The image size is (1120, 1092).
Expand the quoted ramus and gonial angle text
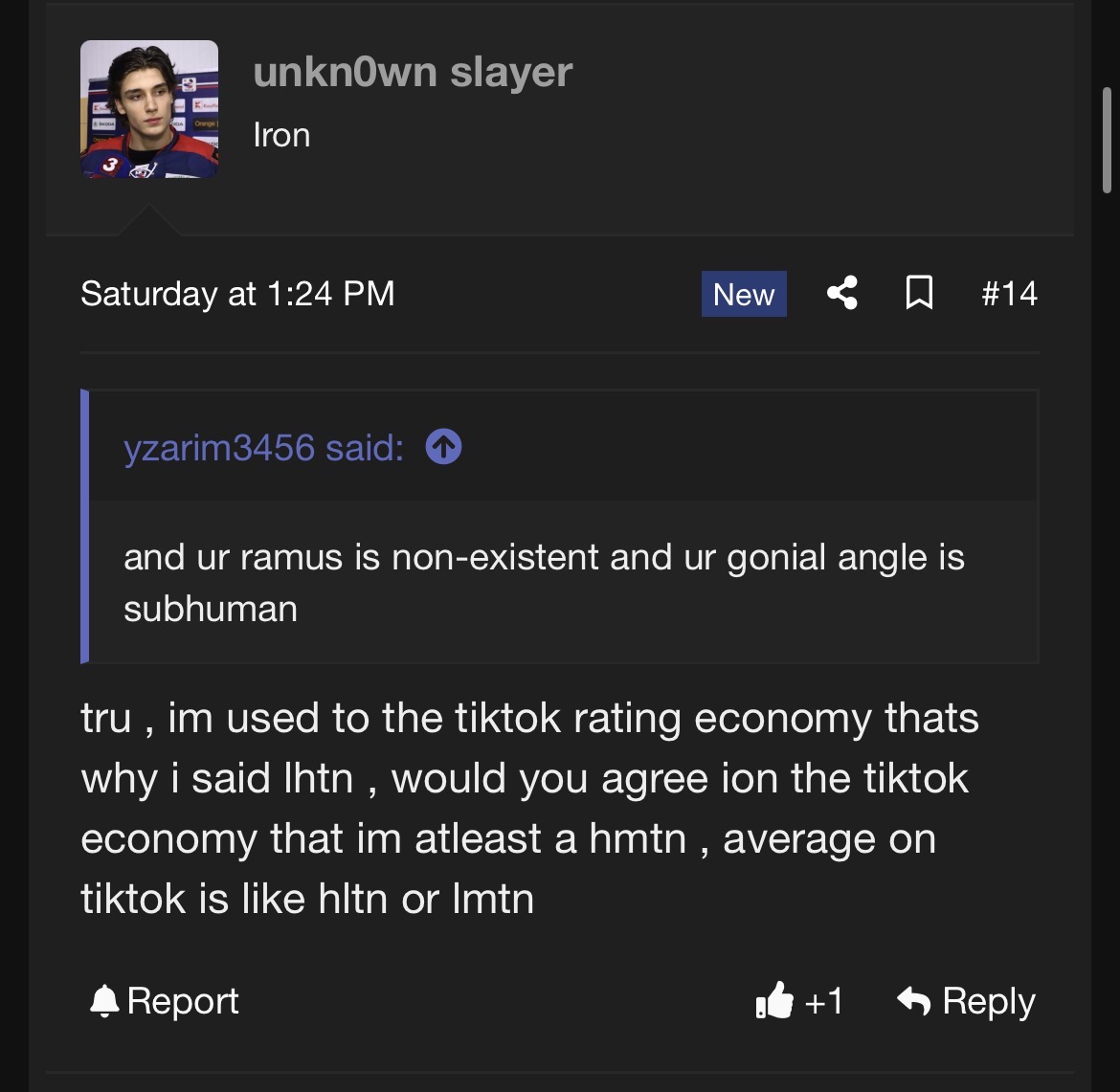(544, 582)
